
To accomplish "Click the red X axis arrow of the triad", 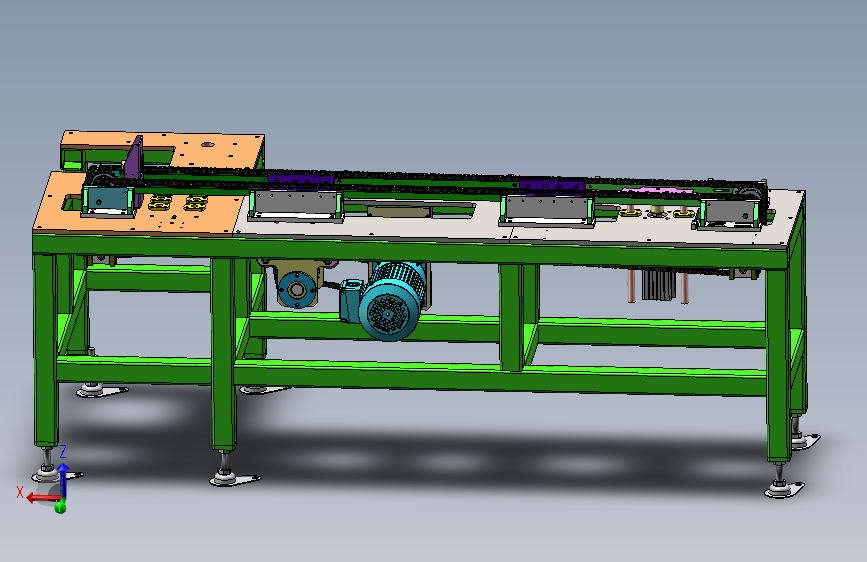I will click(43, 498).
